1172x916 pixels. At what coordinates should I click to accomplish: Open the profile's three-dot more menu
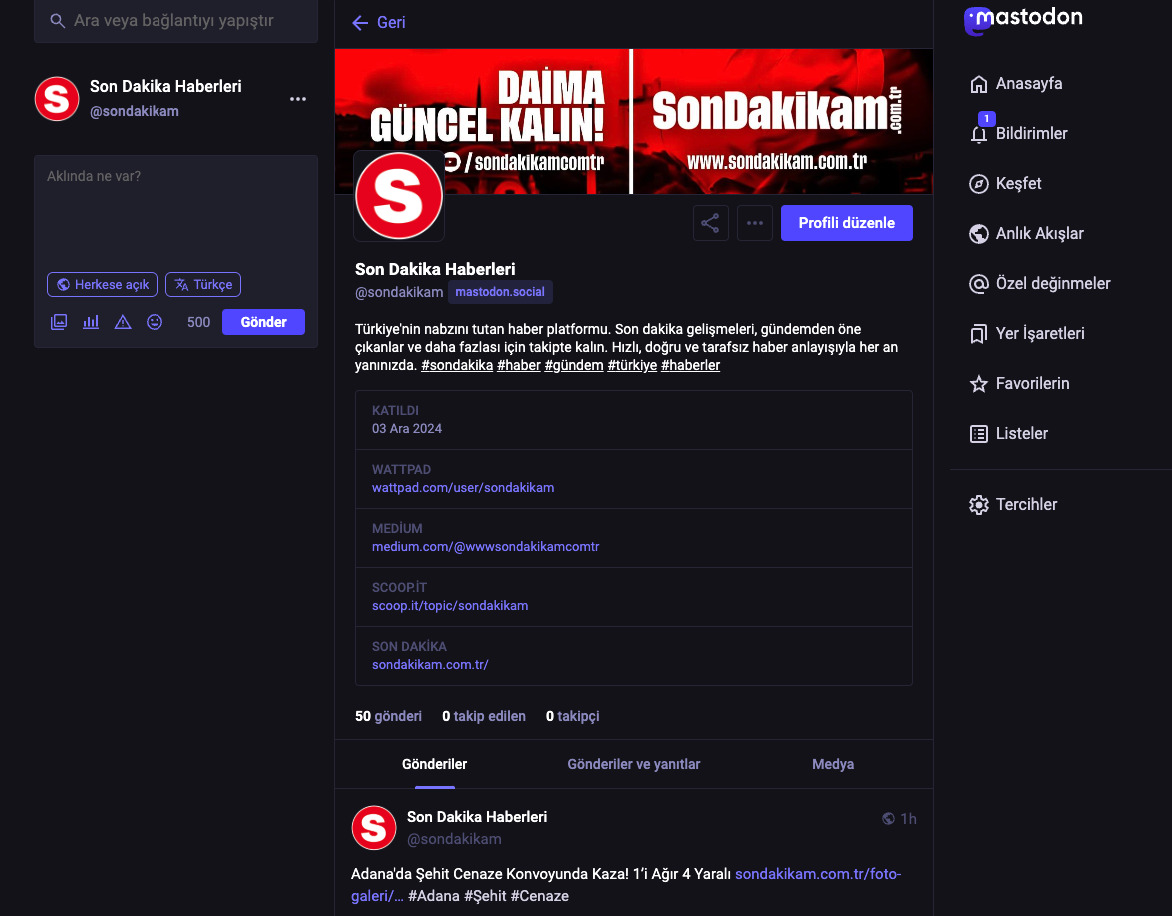(x=755, y=223)
